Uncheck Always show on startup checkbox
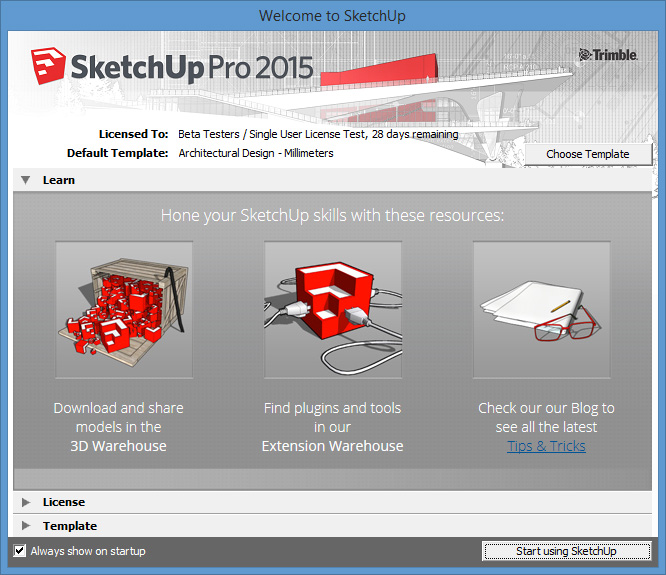666x575 pixels. click(x=20, y=551)
